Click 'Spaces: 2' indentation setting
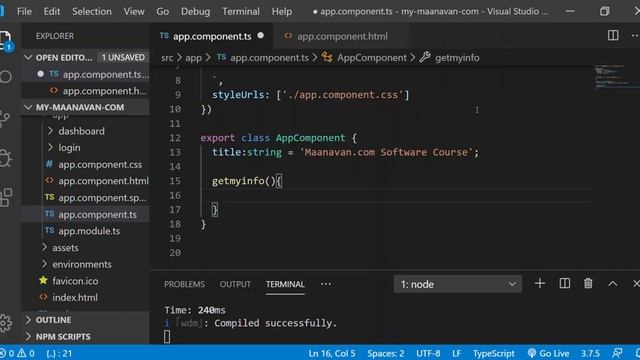The image size is (640, 360). (x=386, y=353)
